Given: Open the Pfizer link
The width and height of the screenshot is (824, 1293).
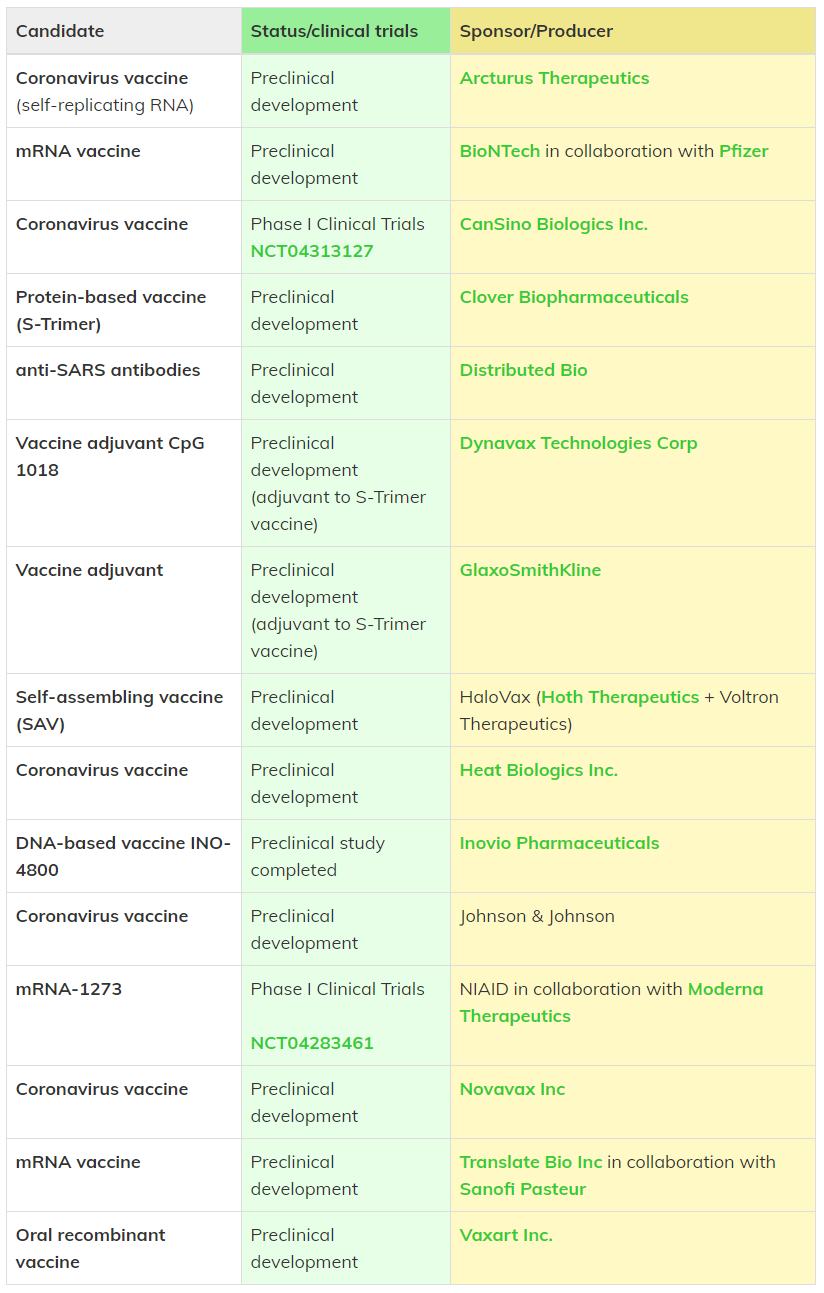Looking at the screenshot, I should (x=743, y=151).
